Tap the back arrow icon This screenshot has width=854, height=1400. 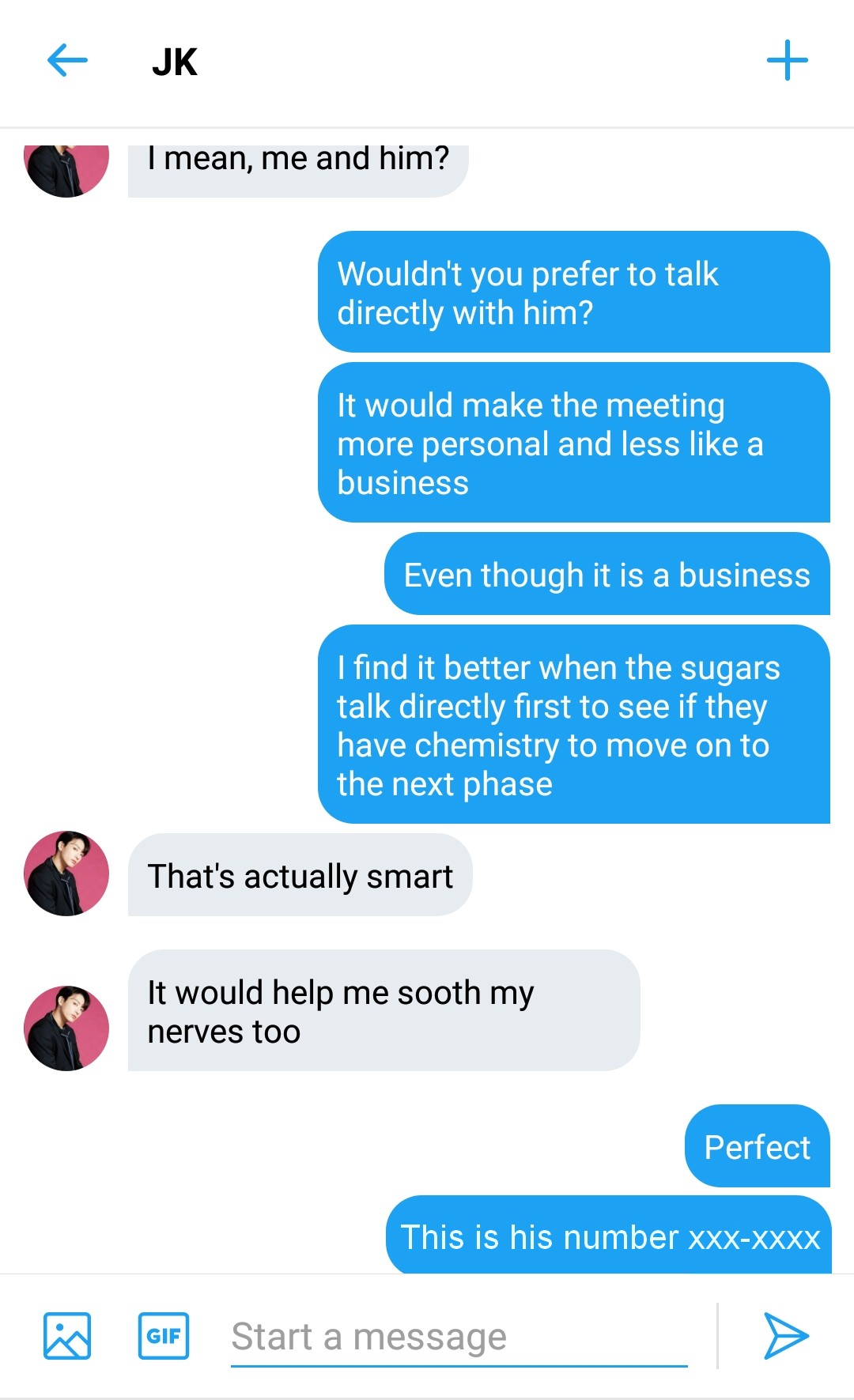[67, 61]
